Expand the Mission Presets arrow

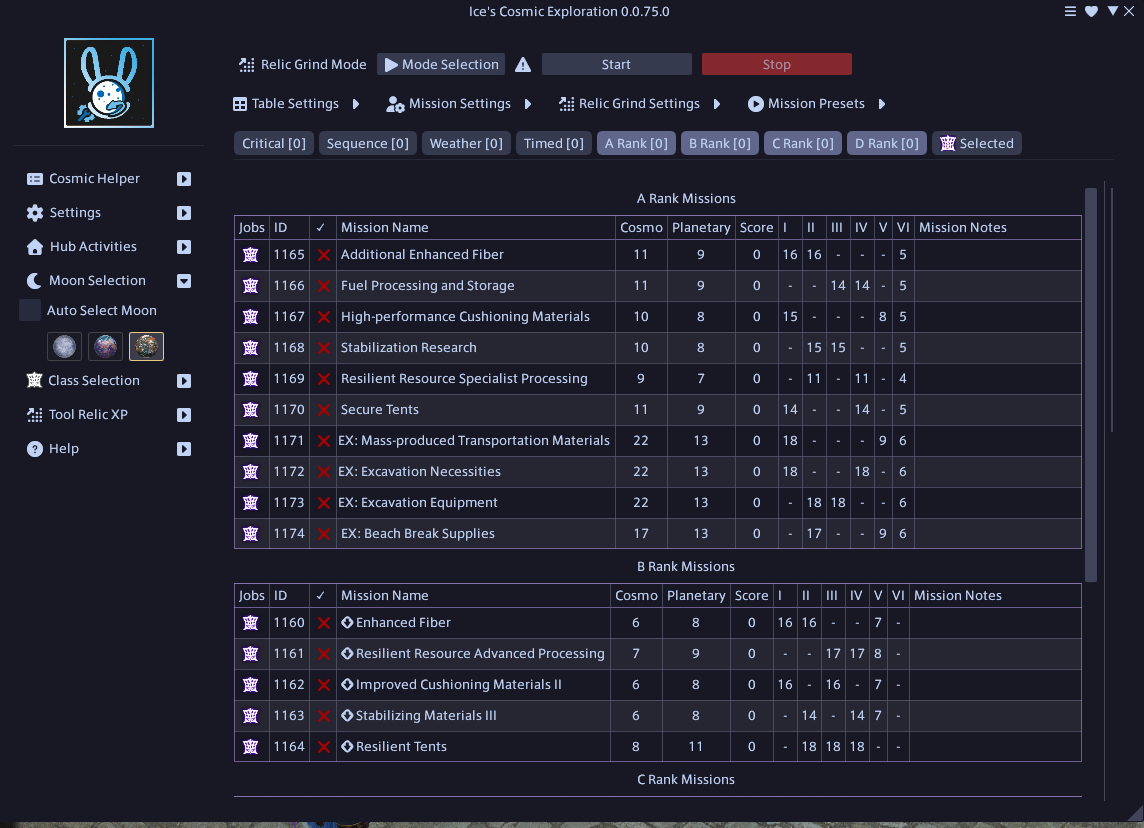point(882,104)
